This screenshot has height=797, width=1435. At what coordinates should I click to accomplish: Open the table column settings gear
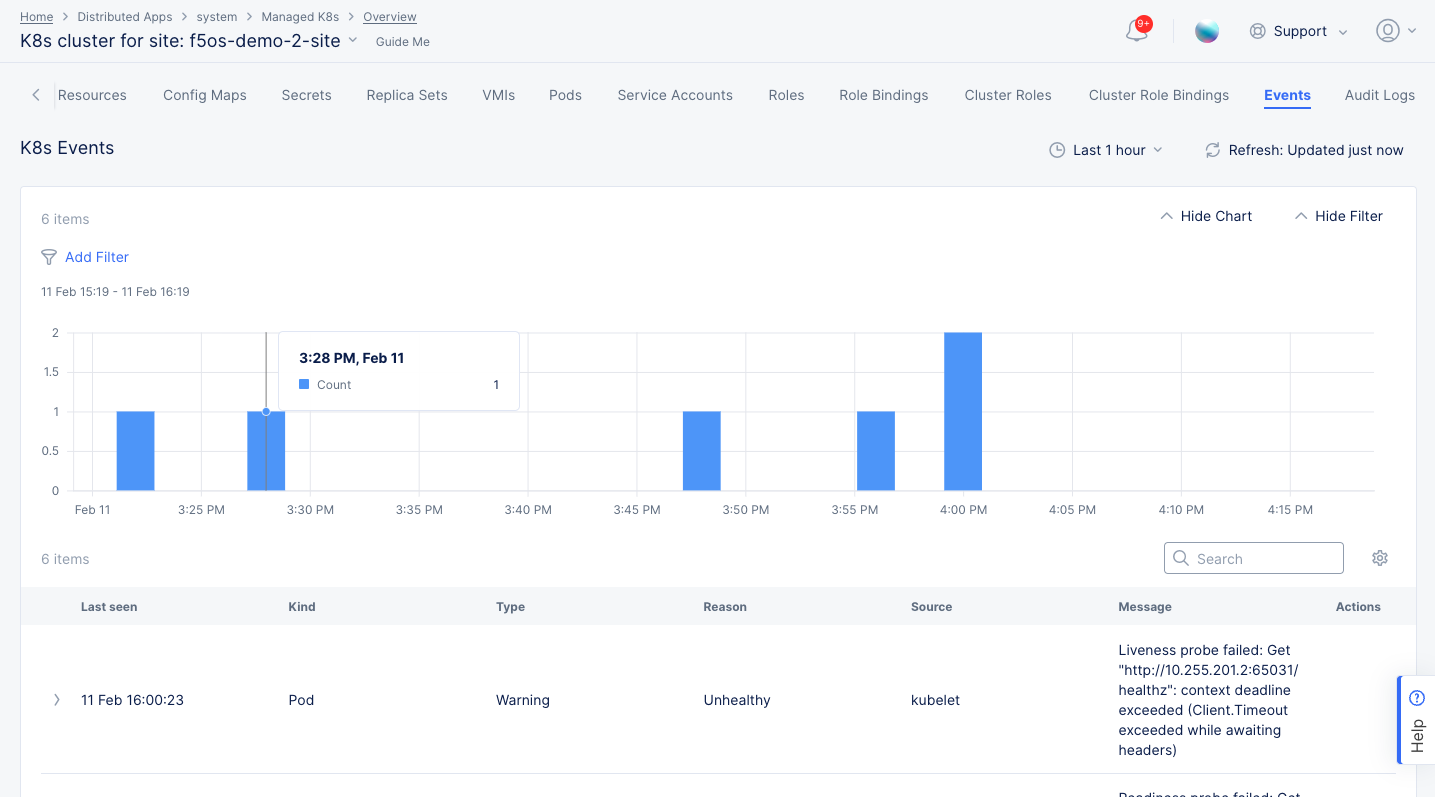pyautogui.click(x=1380, y=558)
